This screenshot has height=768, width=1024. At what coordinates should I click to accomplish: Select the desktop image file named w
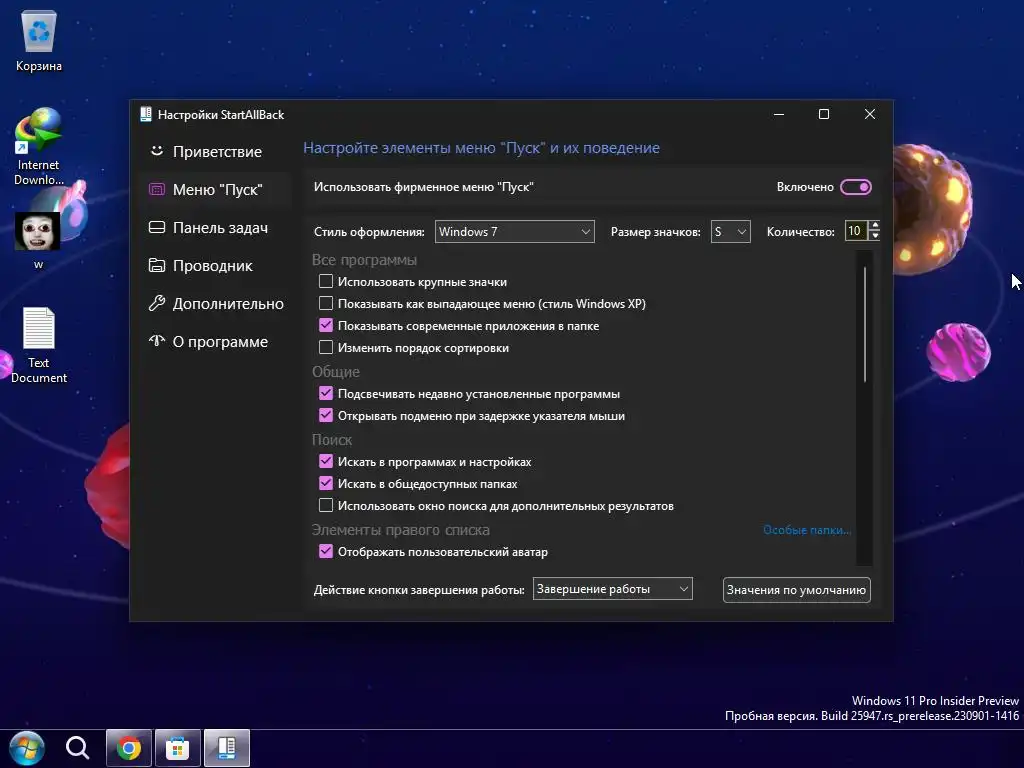pyautogui.click(x=38, y=240)
